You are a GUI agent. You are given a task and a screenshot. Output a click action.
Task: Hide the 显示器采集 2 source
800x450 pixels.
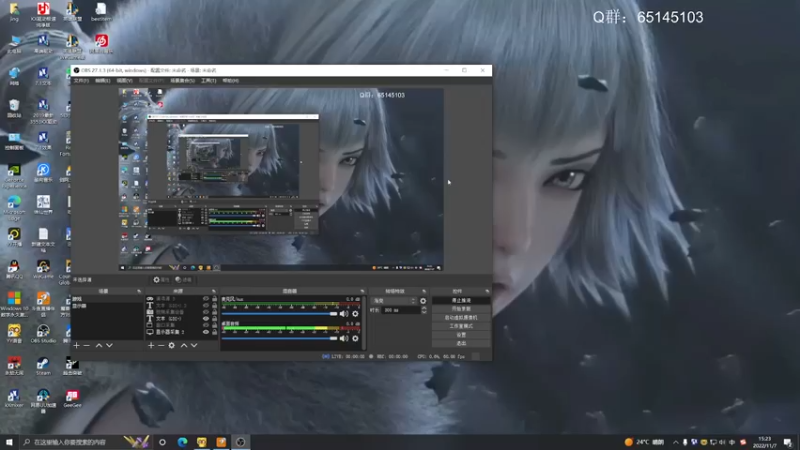[x=206, y=332]
